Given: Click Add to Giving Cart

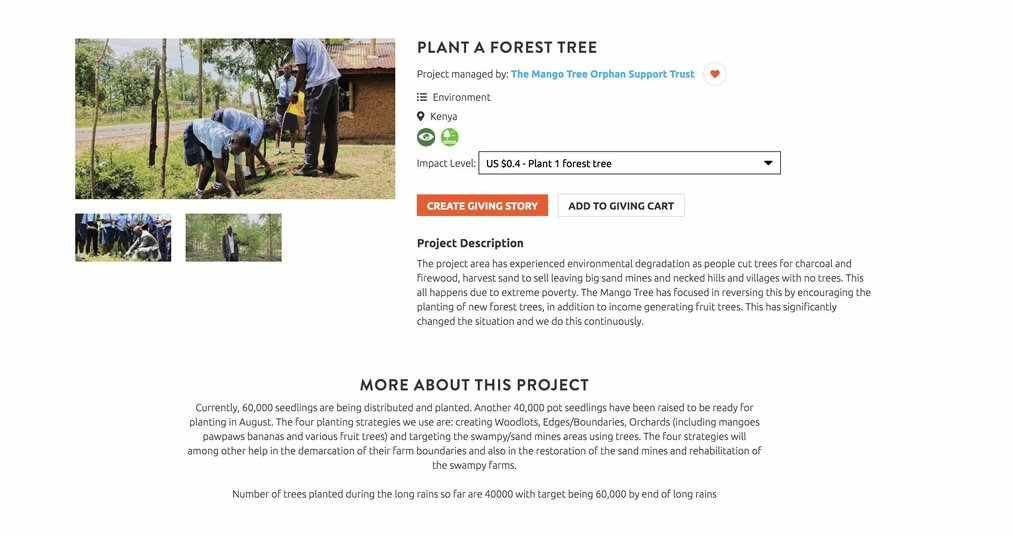Looking at the screenshot, I should [621, 205].
